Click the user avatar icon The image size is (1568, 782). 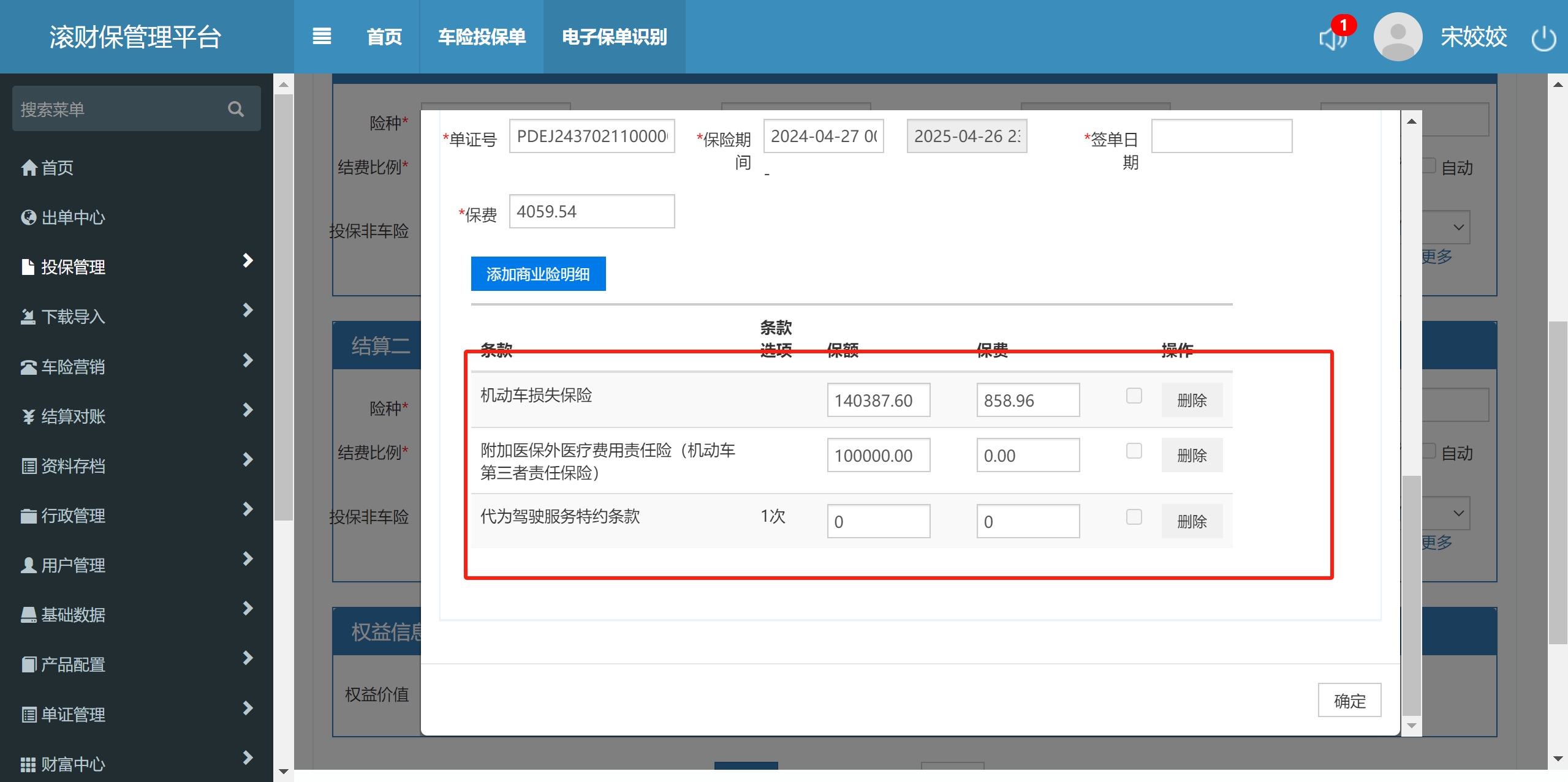tap(1397, 37)
